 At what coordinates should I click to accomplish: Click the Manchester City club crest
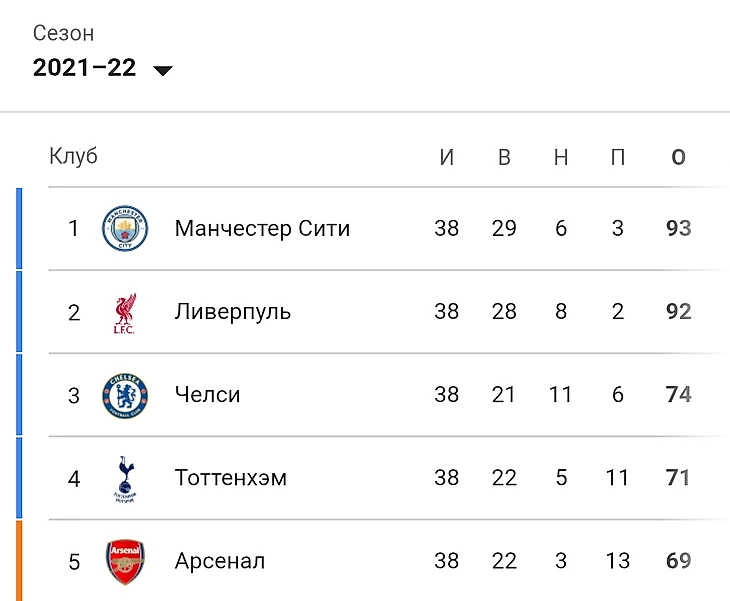point(125,228)
